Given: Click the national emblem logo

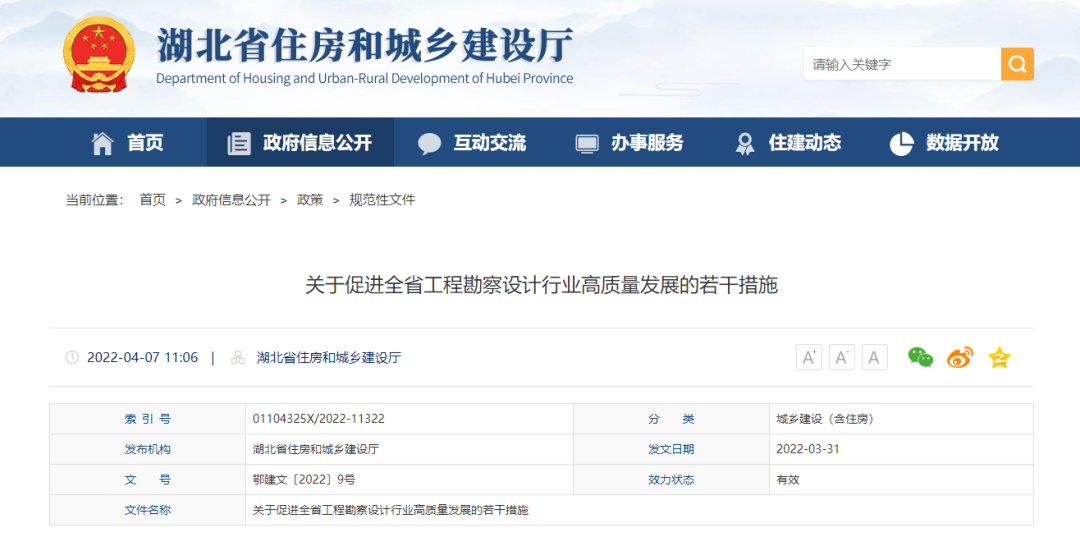Looking at the screenshot, I should tap(98, 54).
